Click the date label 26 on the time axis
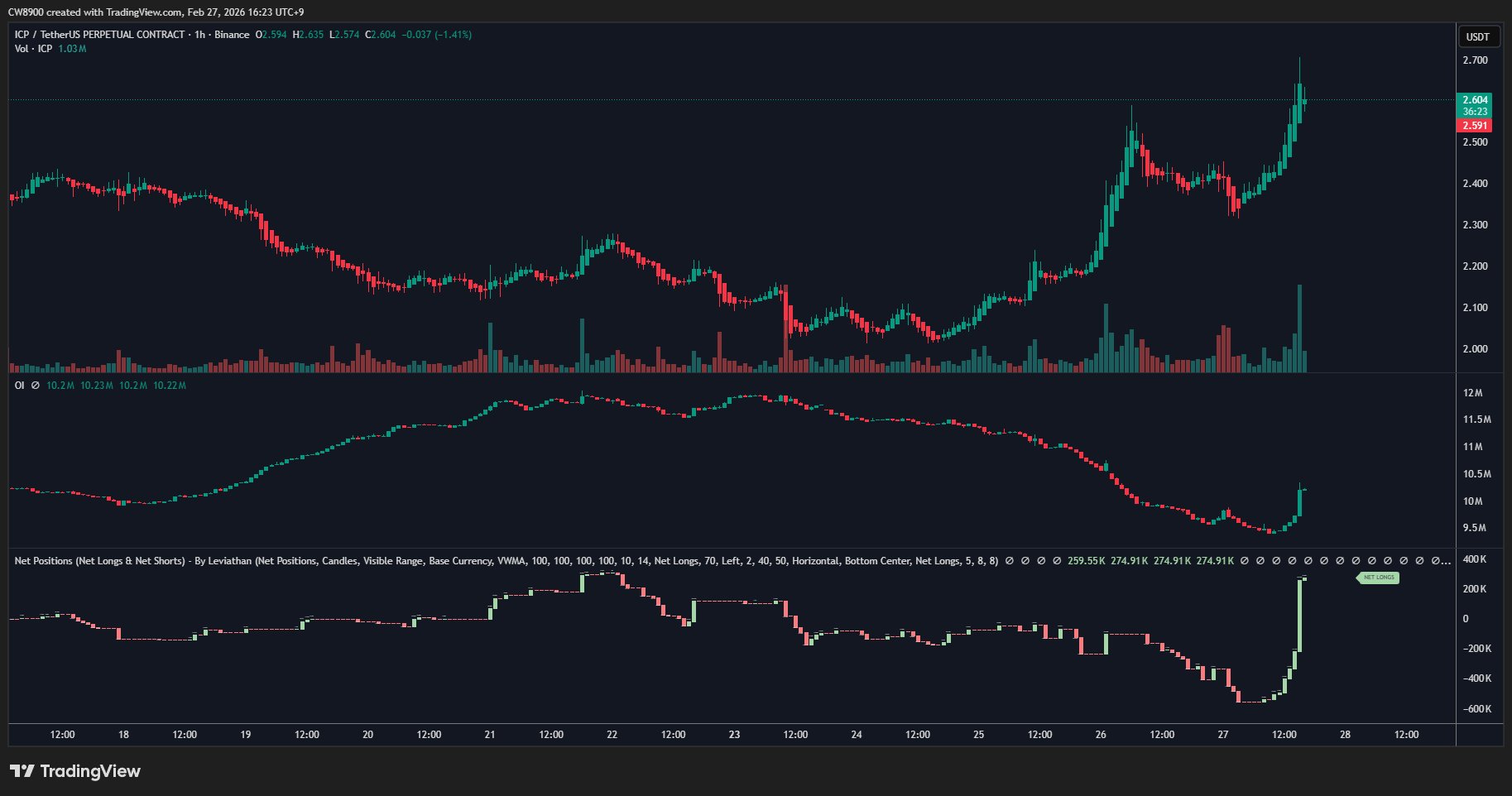This screenshot has height=796, width=1512. 1101,735
